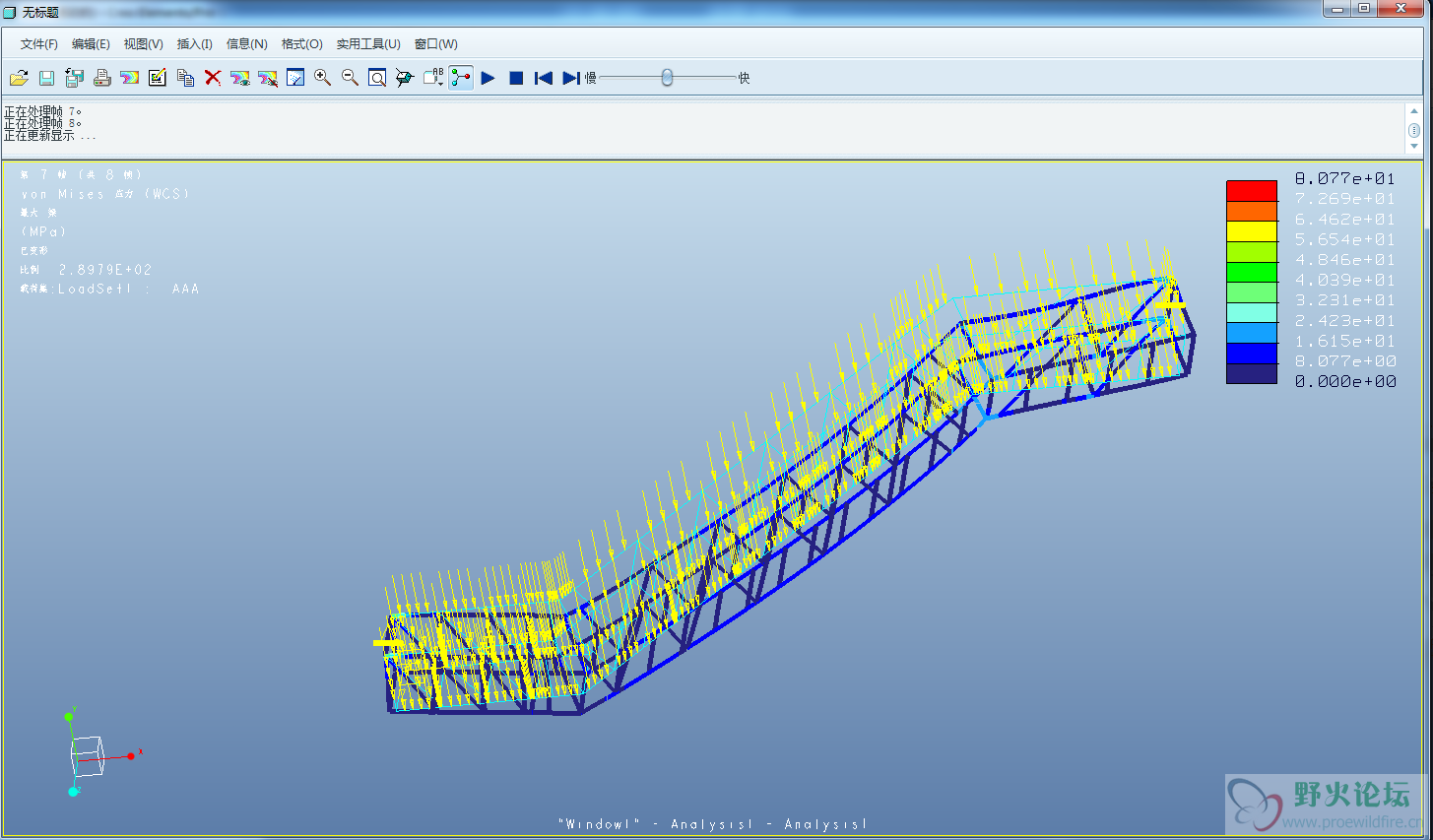Click the Print icon
Screen dimensions: 1433x840
click(x=101, y=78)
